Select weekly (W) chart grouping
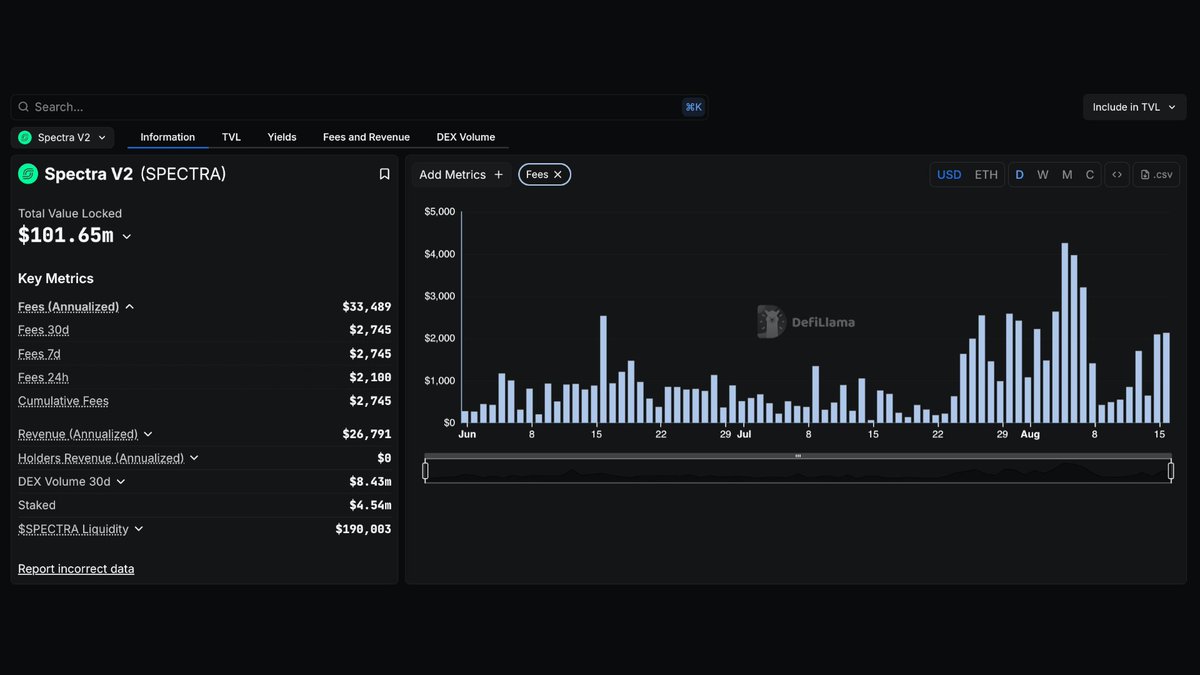Image resolution: width=1200 pixels, height=675 pixels. (x=1043, y=175)
